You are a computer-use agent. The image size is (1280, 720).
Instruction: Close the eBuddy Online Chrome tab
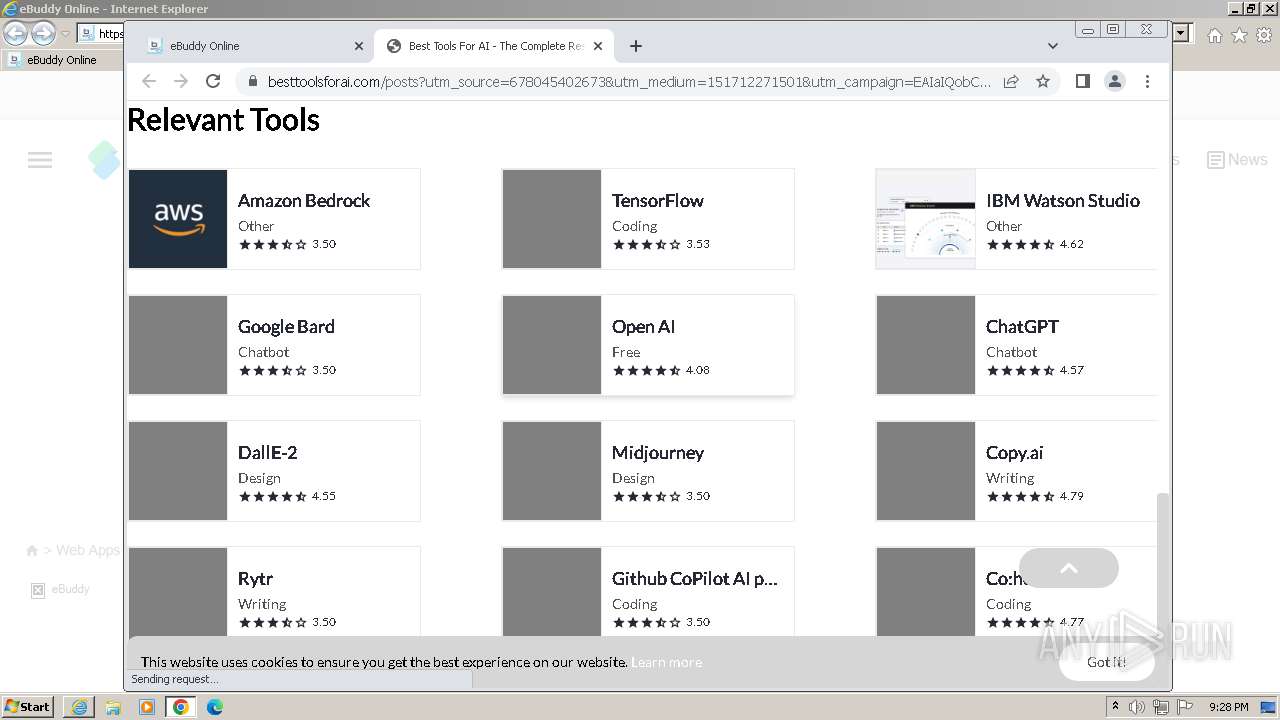tap(359, 46)
